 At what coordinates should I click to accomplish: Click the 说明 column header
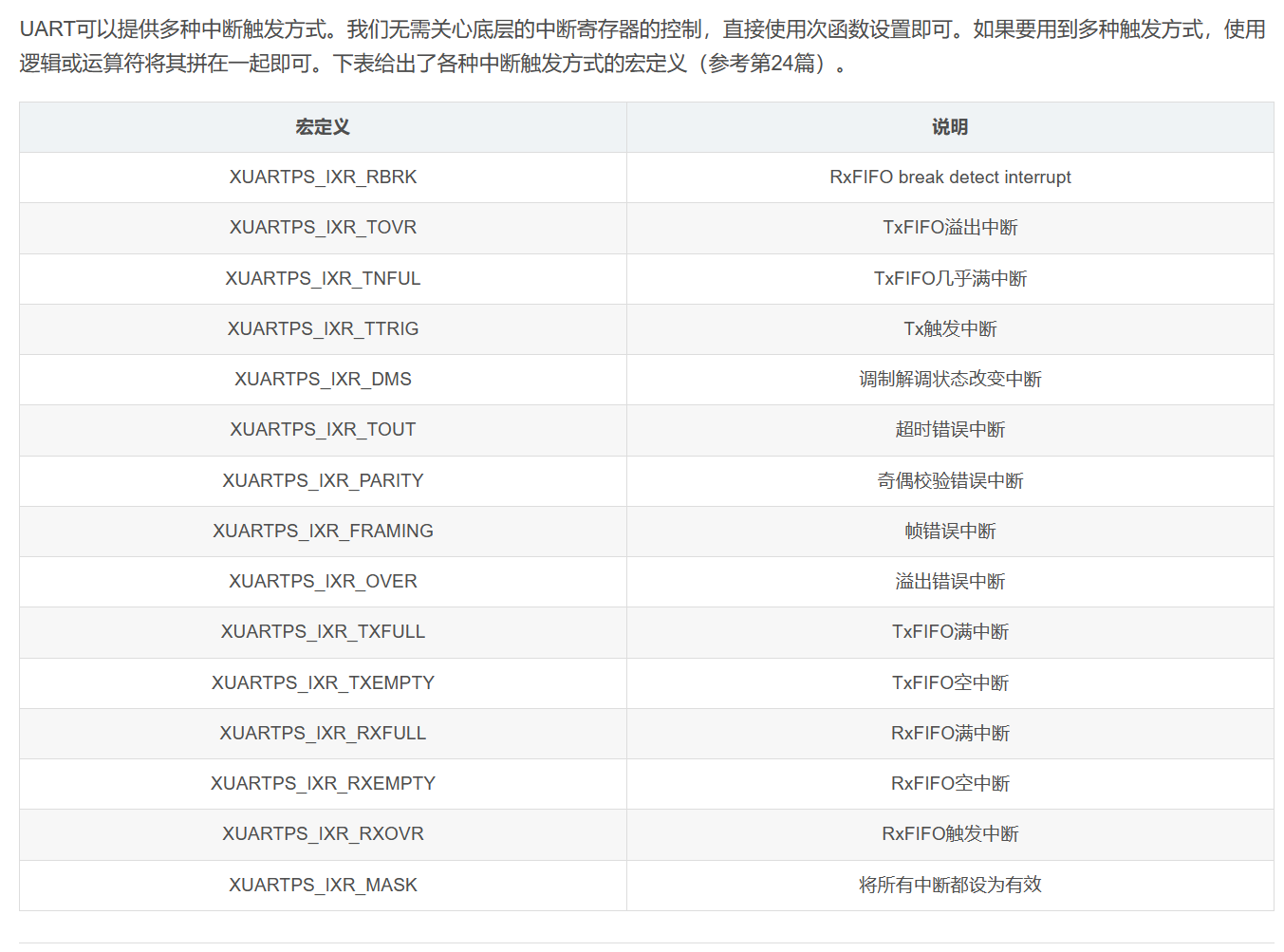[950, 127]
